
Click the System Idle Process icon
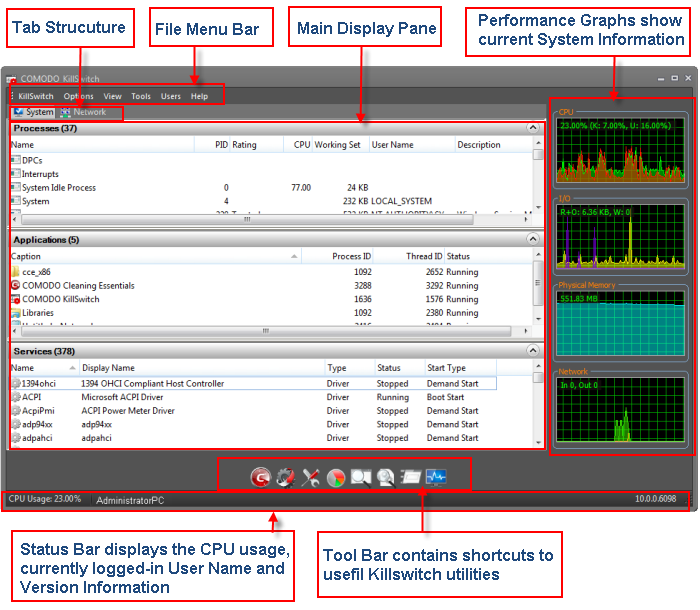pos(16,187)
